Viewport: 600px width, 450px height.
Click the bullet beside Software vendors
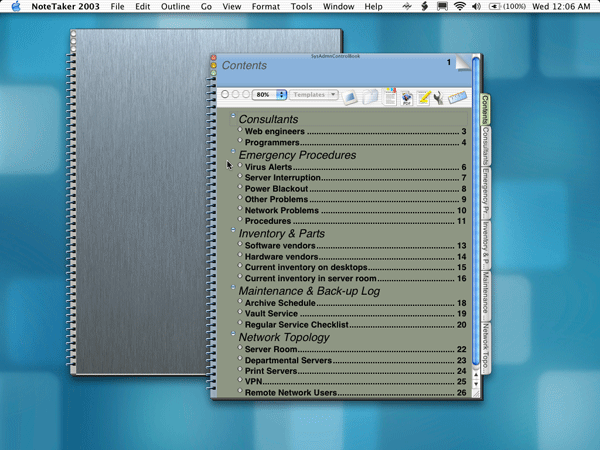click(x=240, y=244)
